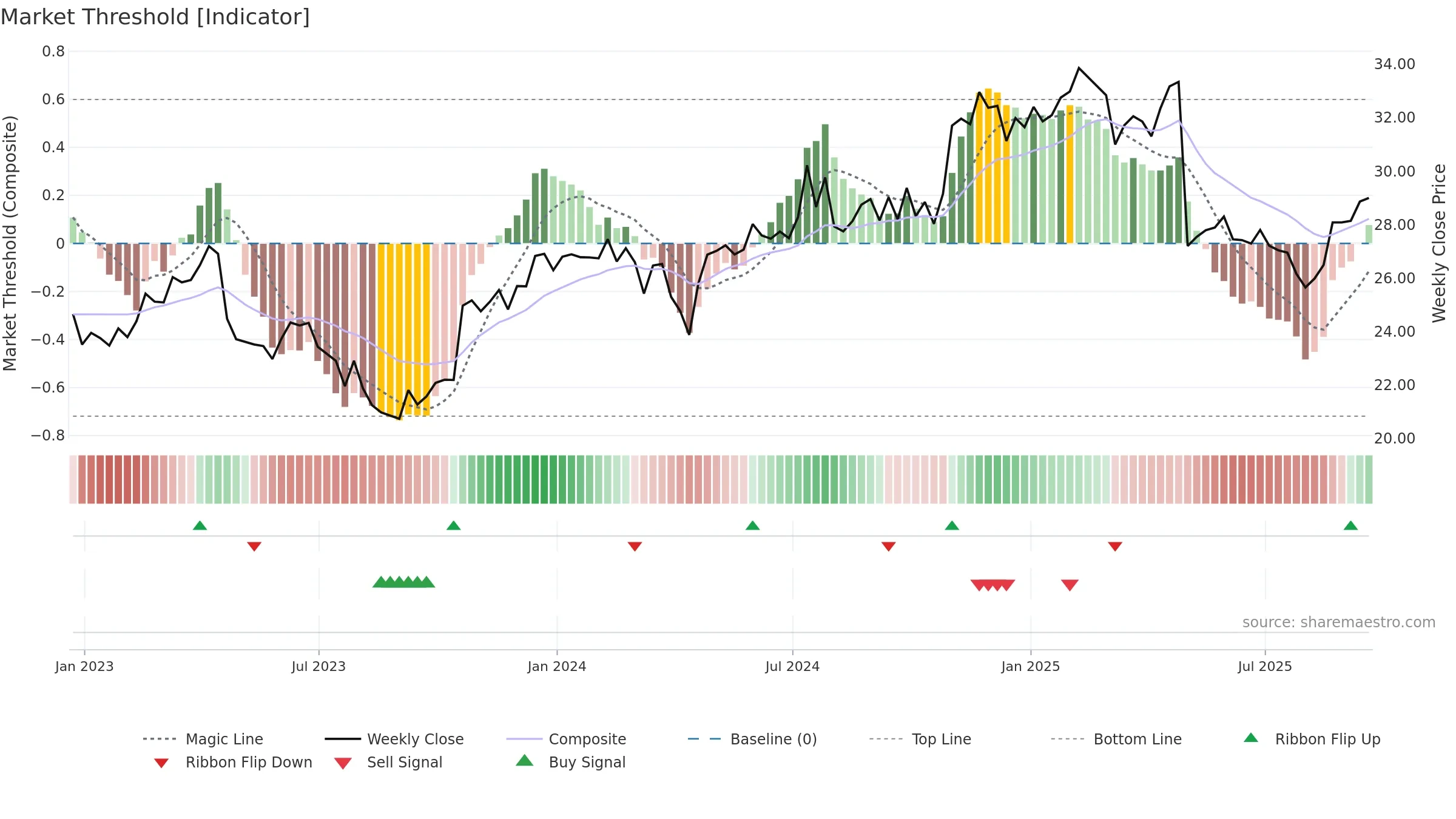Toggle Ribbon Flip Up legend entry
Viewport: 1456px width, 819px height.
click(1312, 739)
